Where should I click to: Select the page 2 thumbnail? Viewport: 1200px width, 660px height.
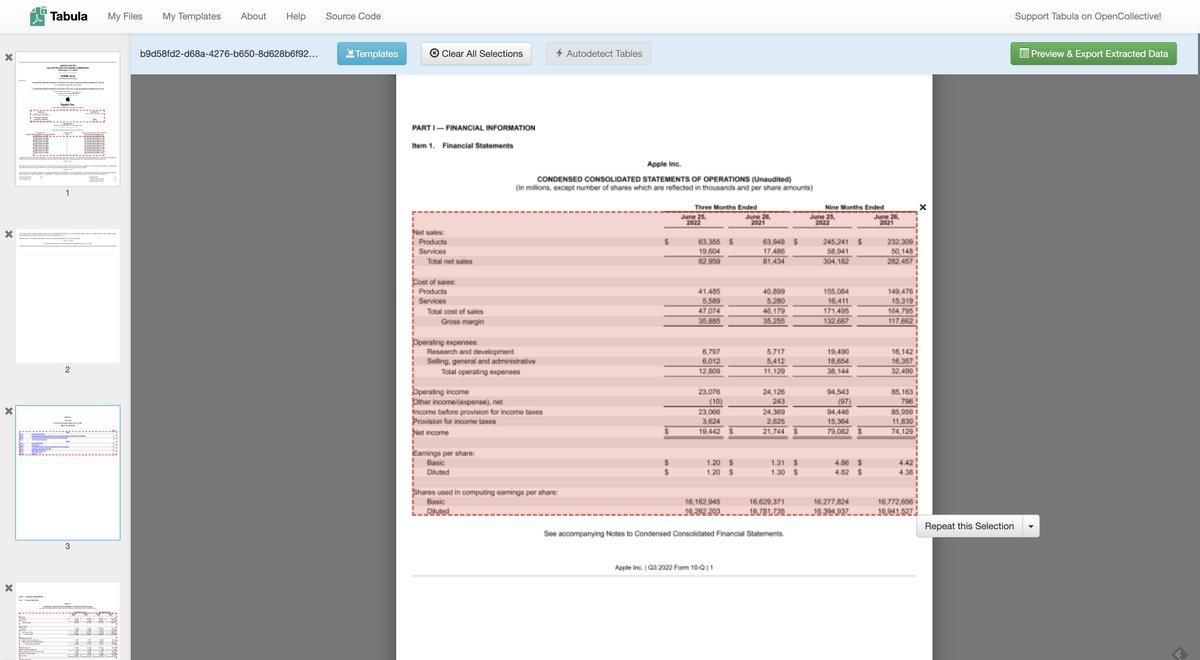point(67,296)
